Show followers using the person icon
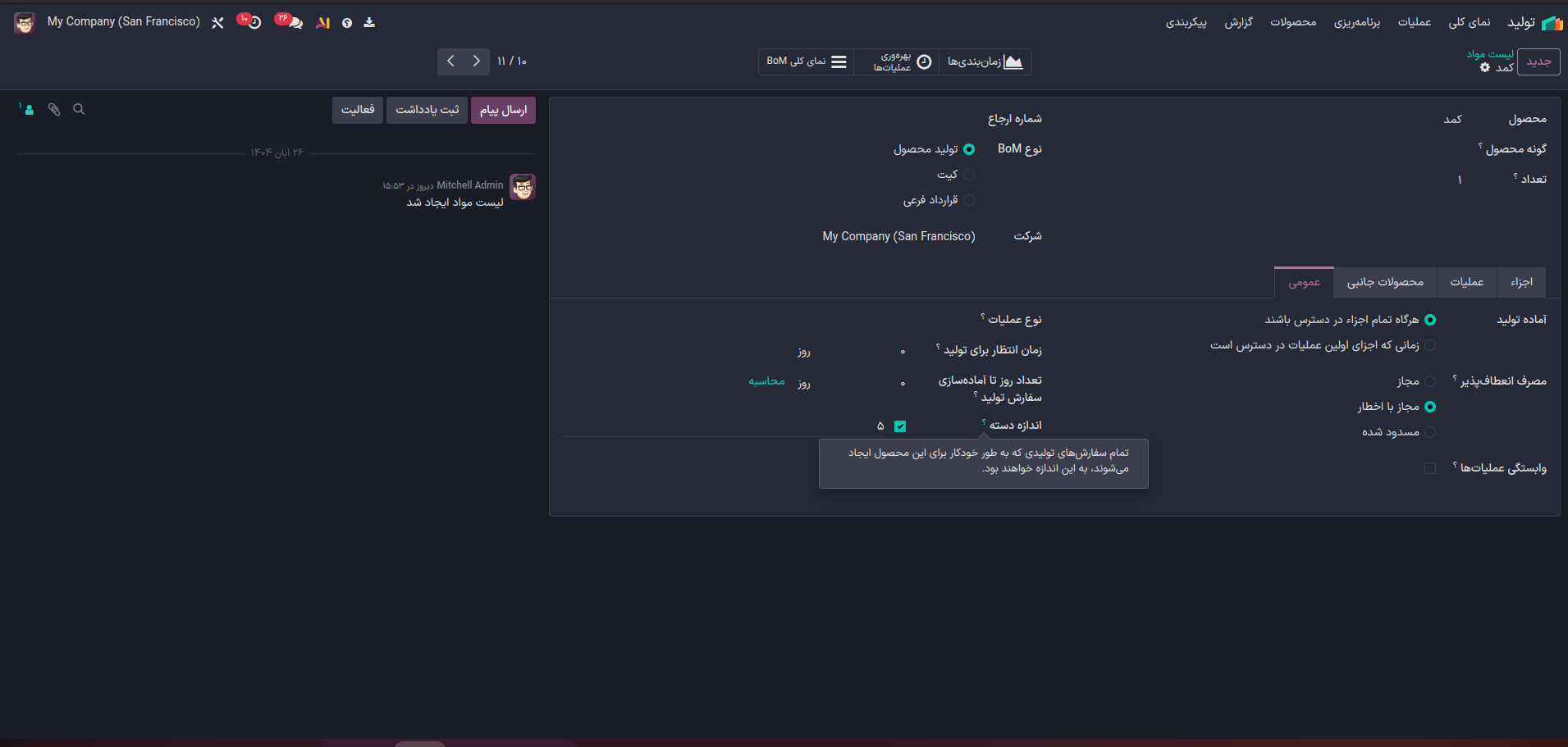 pyautogui.click(x=28, y=109)
